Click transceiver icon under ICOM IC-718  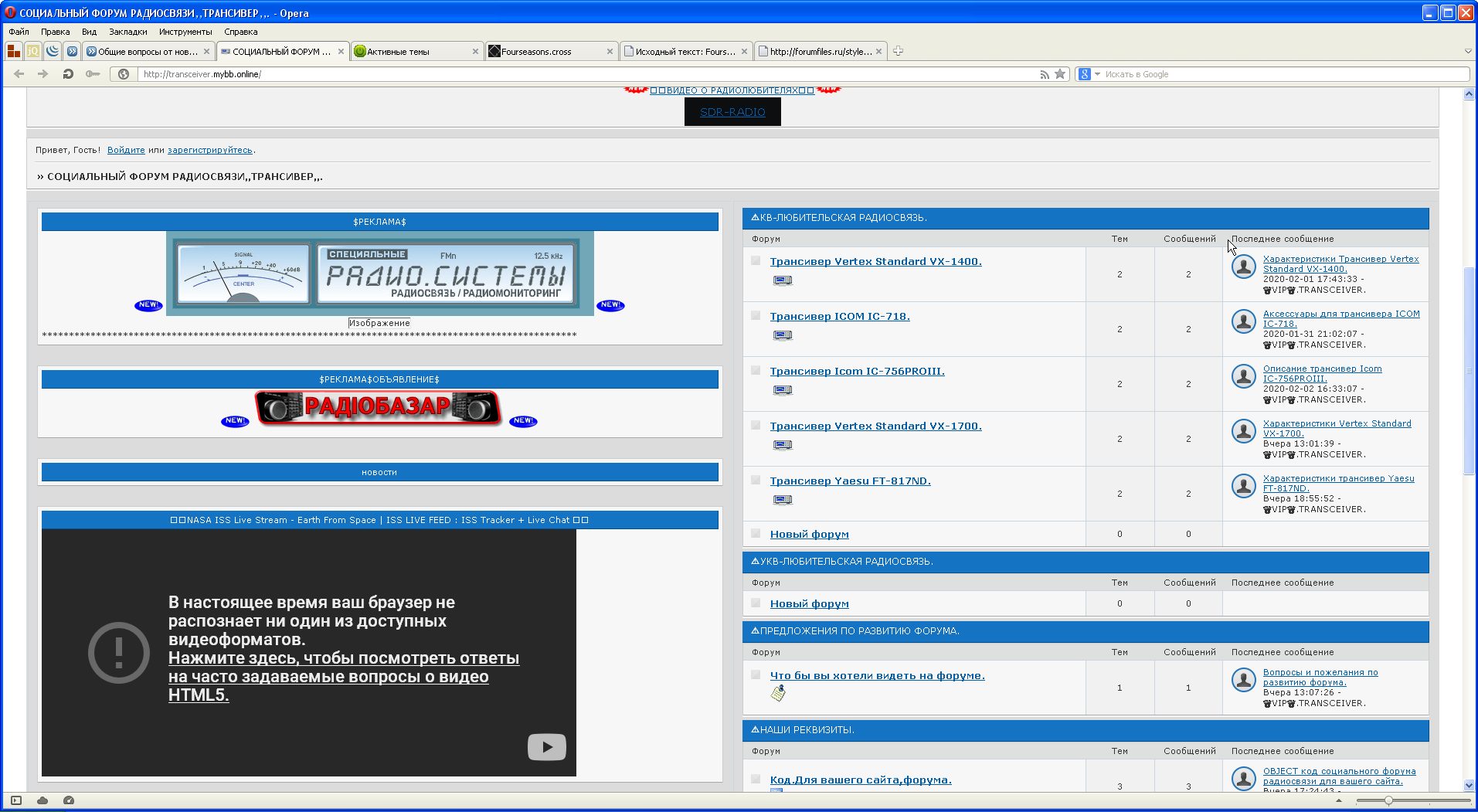(783, 335)
